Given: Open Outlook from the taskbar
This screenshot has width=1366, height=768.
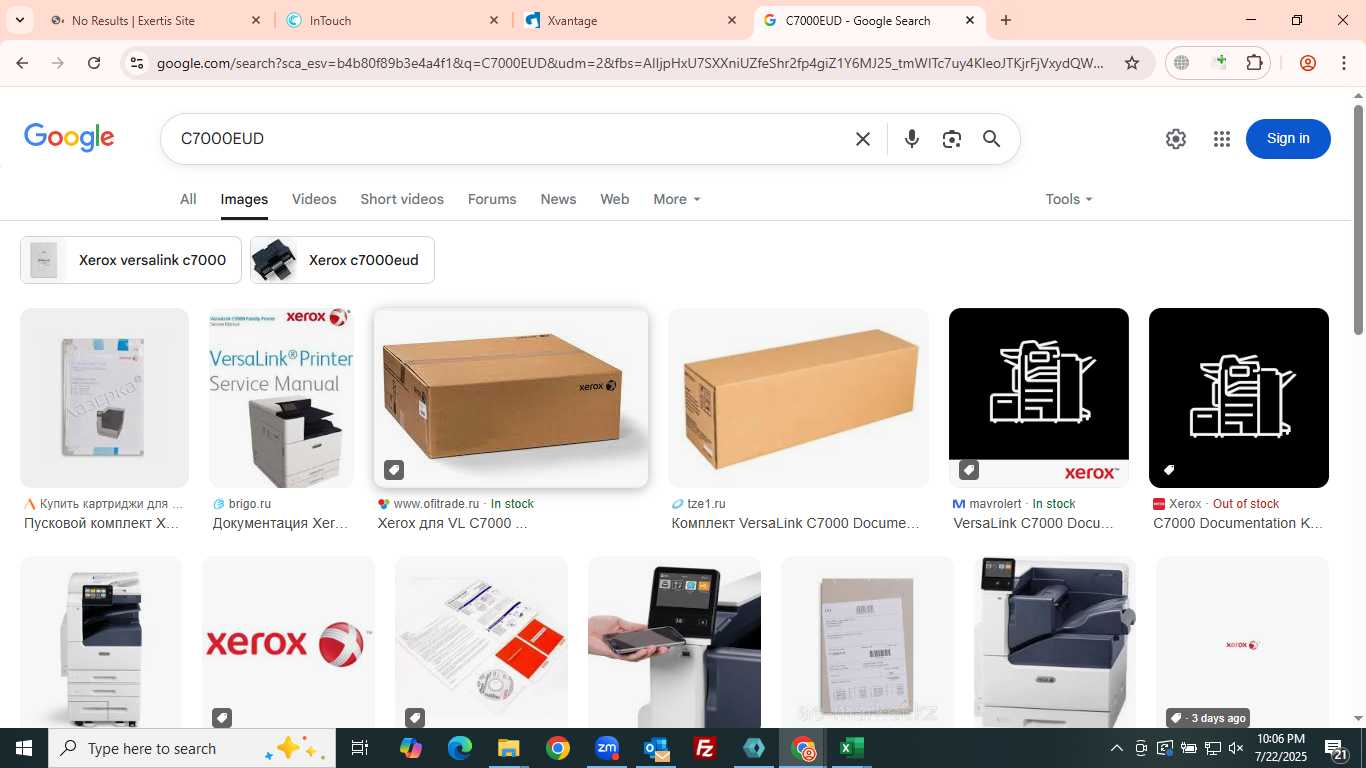Looking at the screenshot, I should 656,748.
